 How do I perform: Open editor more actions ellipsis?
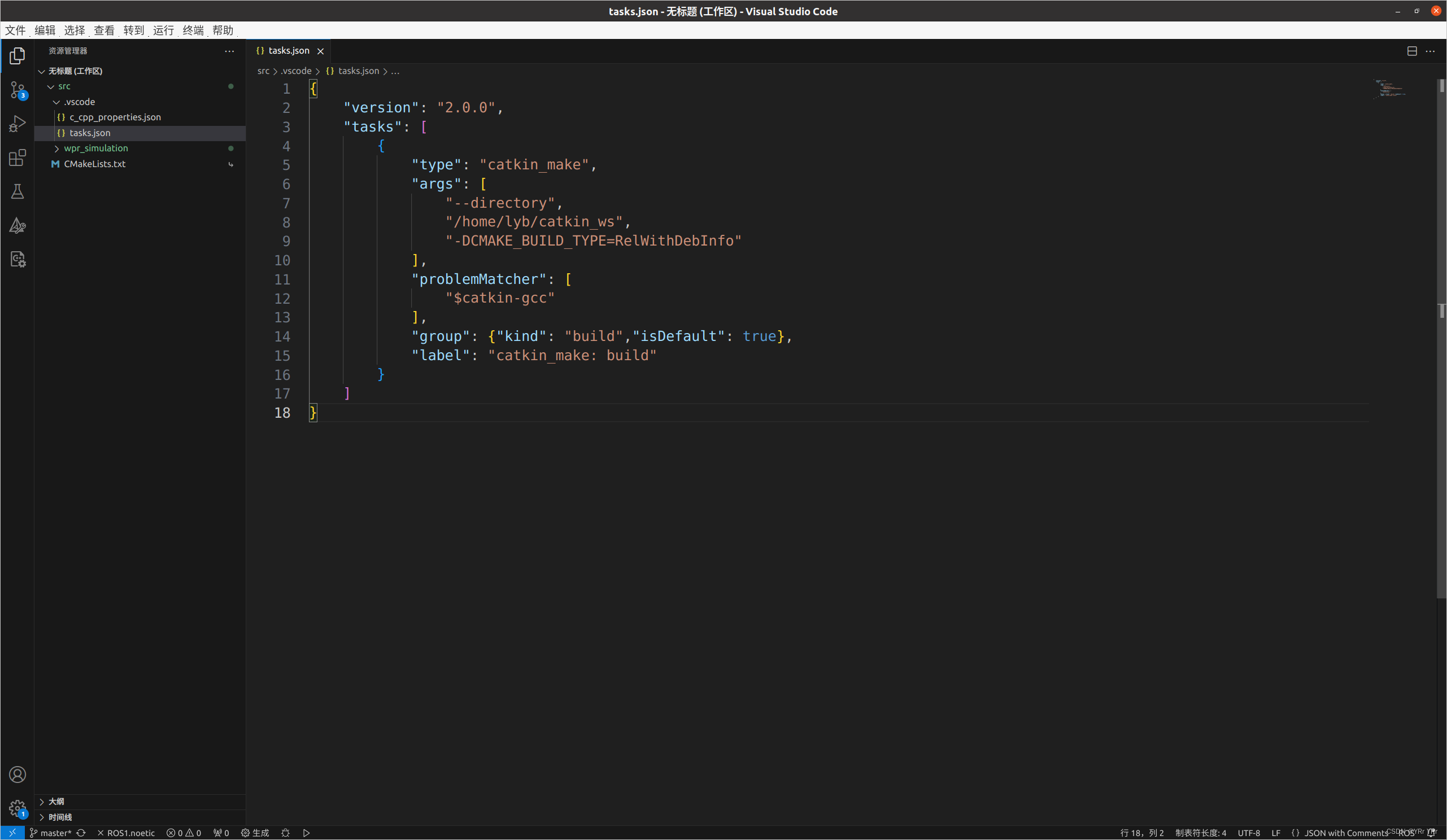[x=1431, y=51]
